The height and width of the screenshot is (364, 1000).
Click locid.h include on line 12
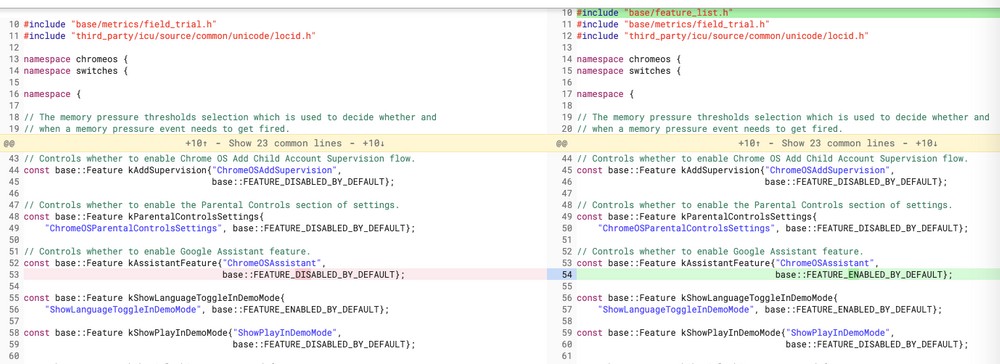coord(747,36)
